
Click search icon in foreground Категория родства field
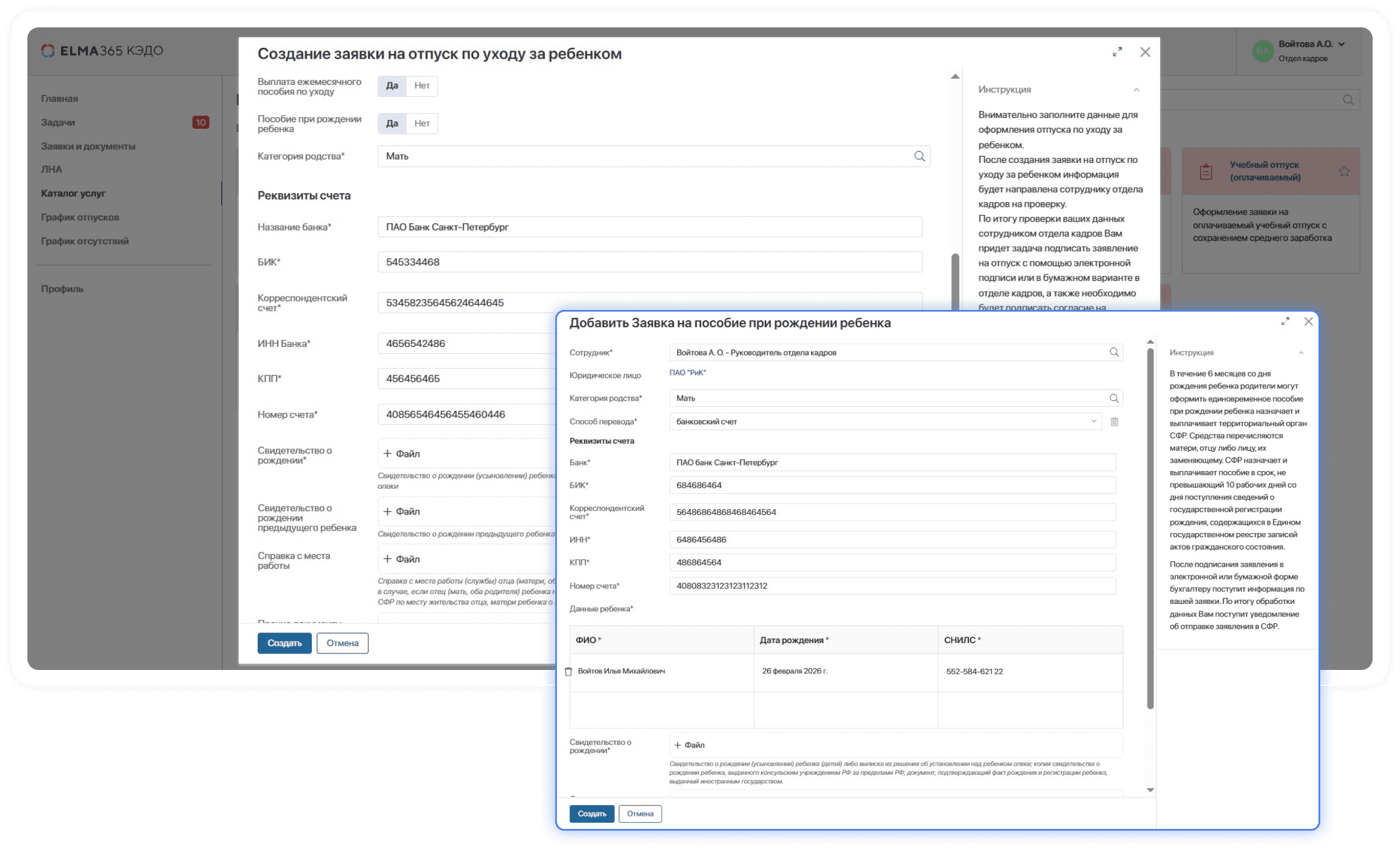coord(1114,398)
